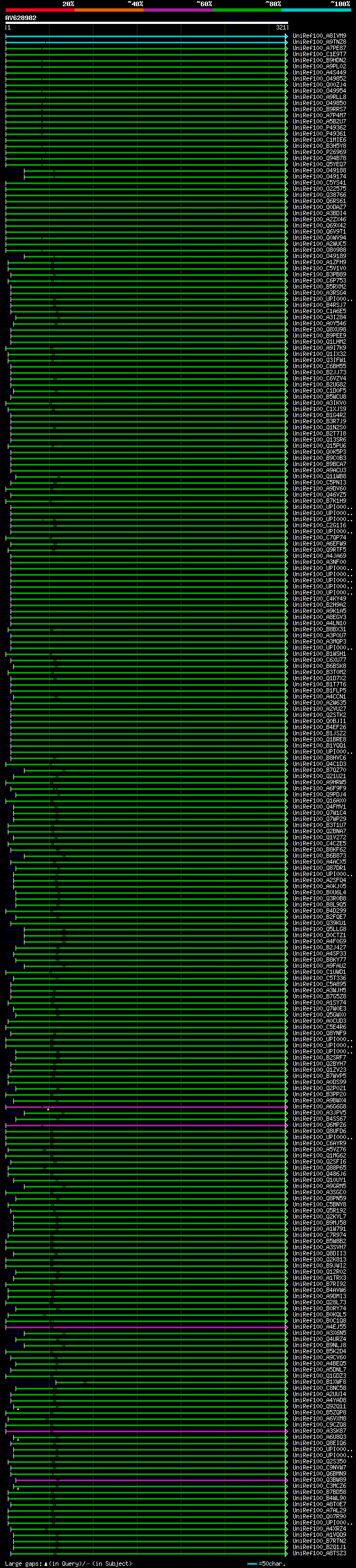Open the UniRef100_B9HDN2 hit label
356x1568 pixels.
point(319,60)
